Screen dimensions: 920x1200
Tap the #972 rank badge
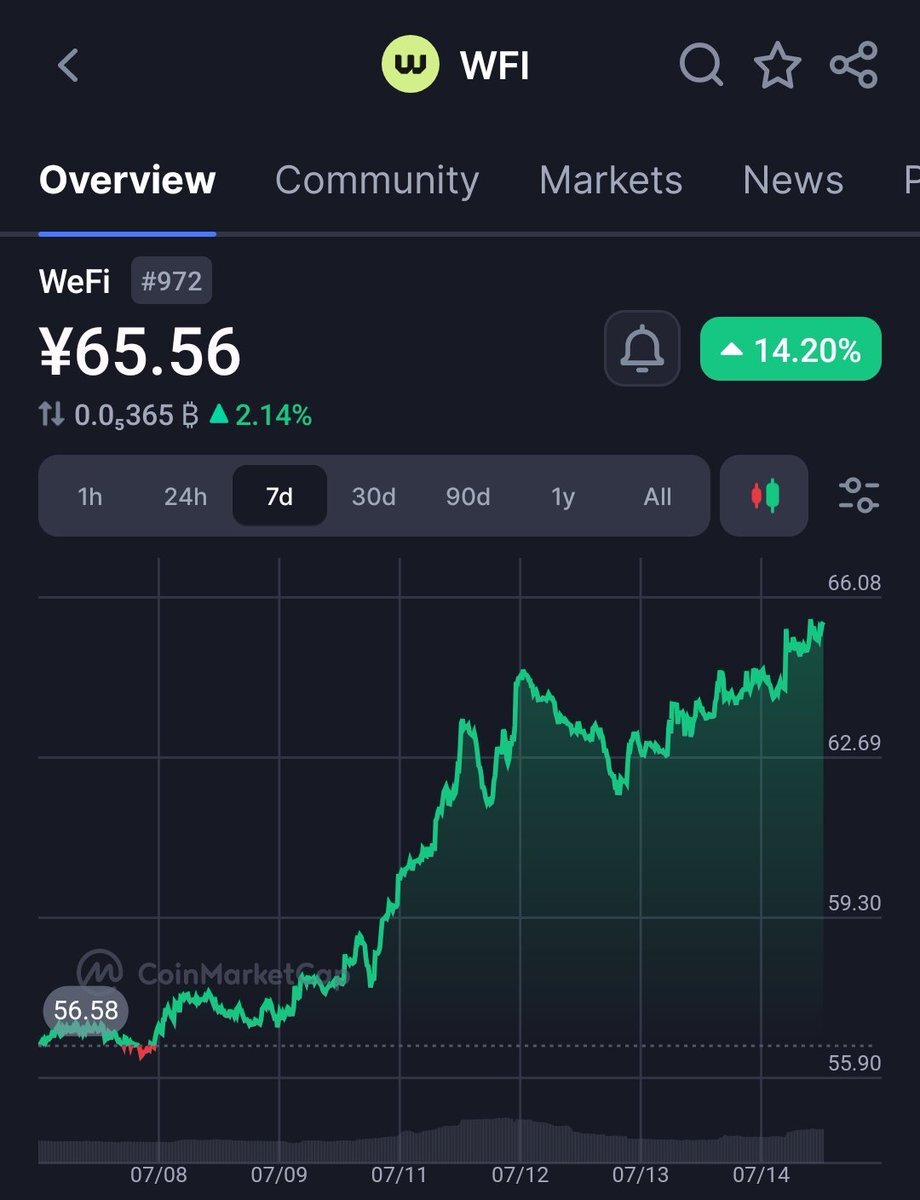172,282
